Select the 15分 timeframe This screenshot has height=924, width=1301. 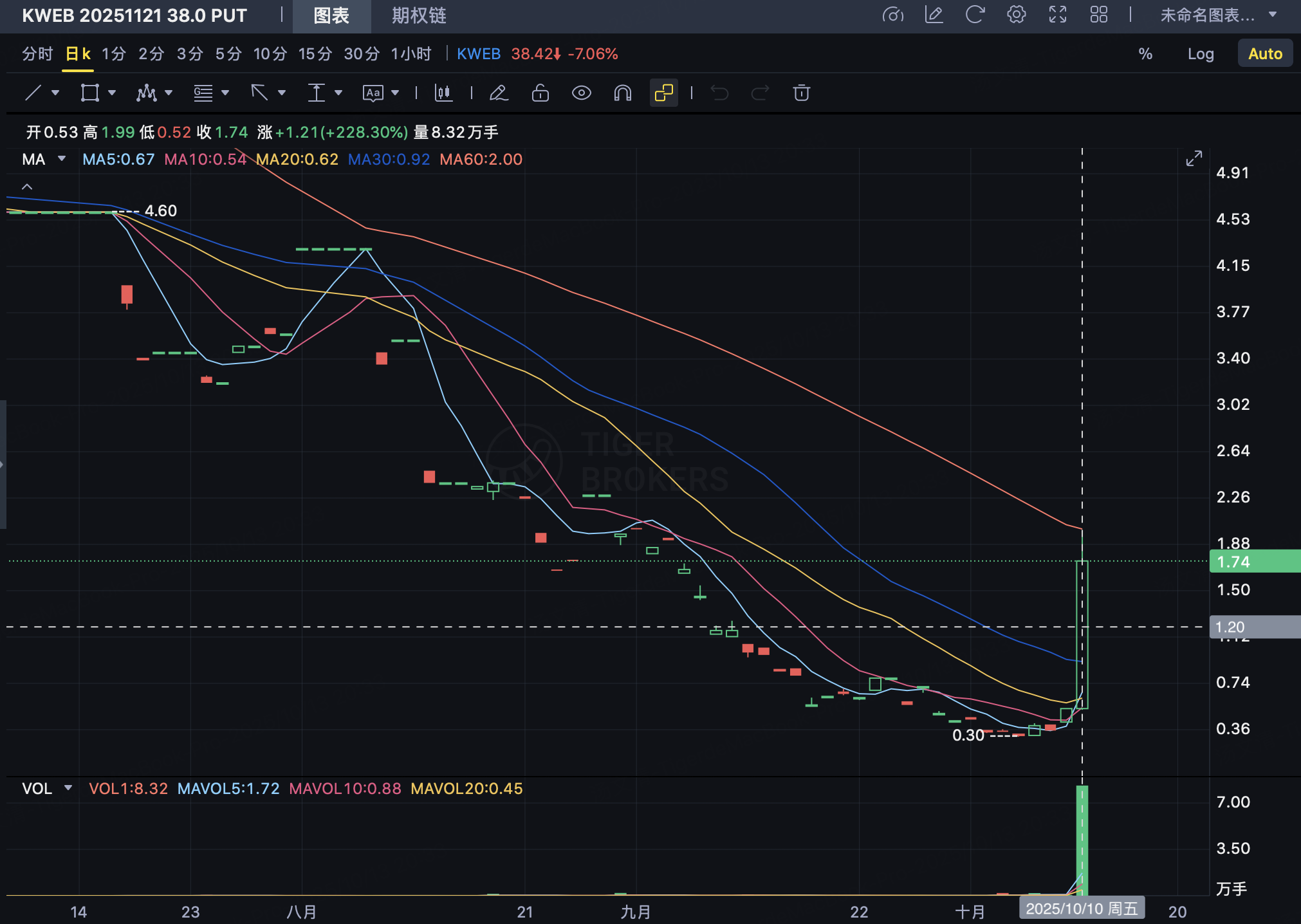pyautogui.click(x=315, y=54)
